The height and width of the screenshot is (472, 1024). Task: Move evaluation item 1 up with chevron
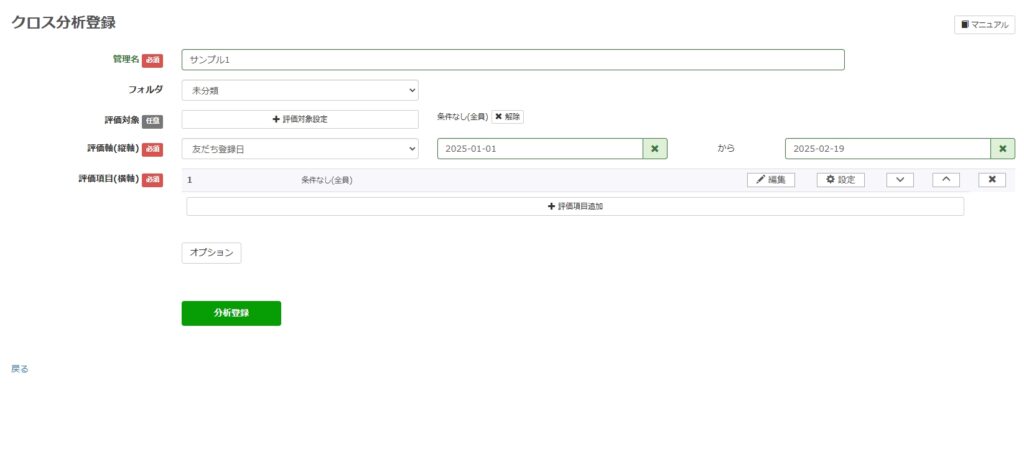945,180
